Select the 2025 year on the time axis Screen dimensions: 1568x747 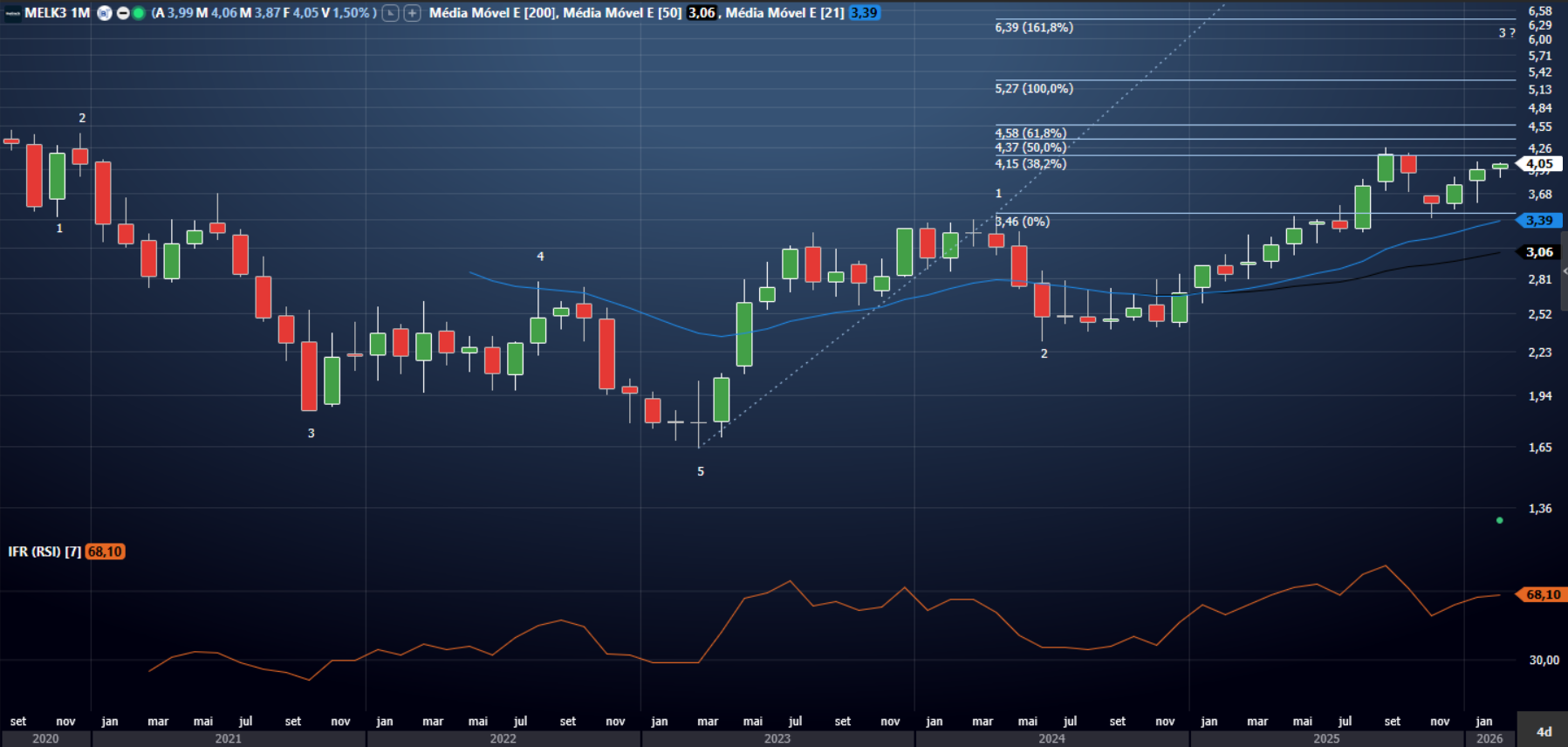[1325, 738]
